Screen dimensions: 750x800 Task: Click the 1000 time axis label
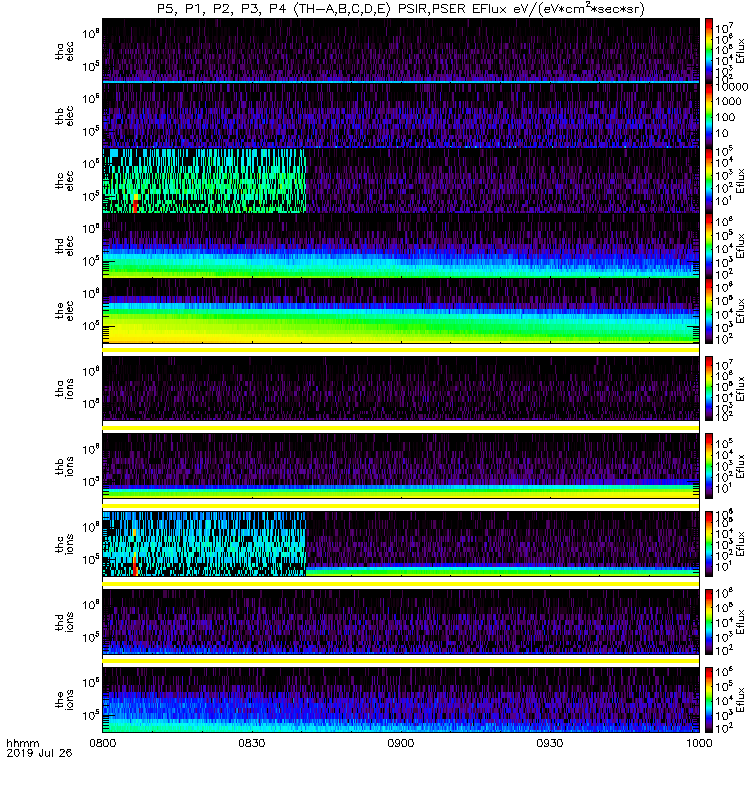click(699, 743)
